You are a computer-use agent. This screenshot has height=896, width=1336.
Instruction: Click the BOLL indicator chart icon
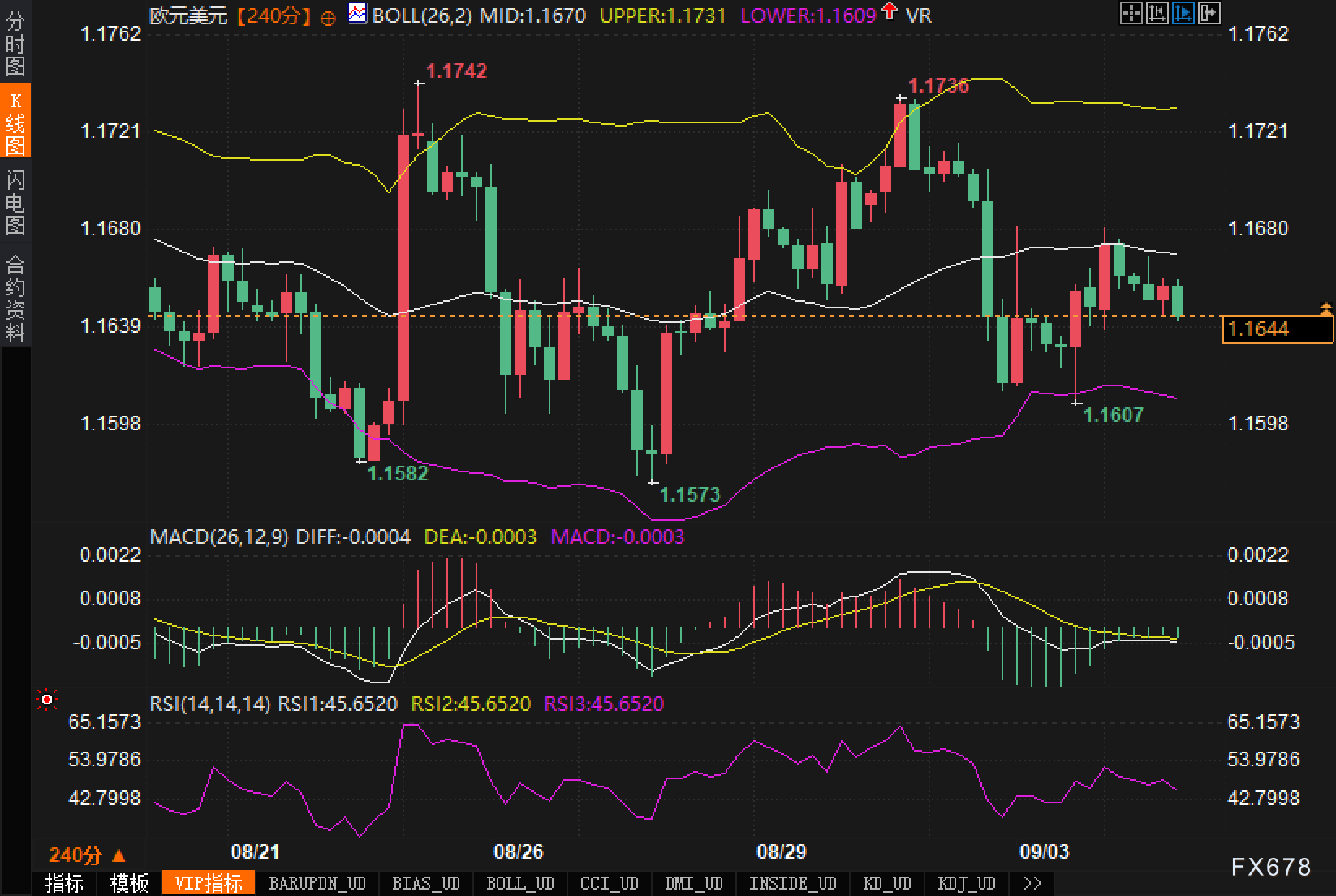pyautogui.click(x=356, y=14)
